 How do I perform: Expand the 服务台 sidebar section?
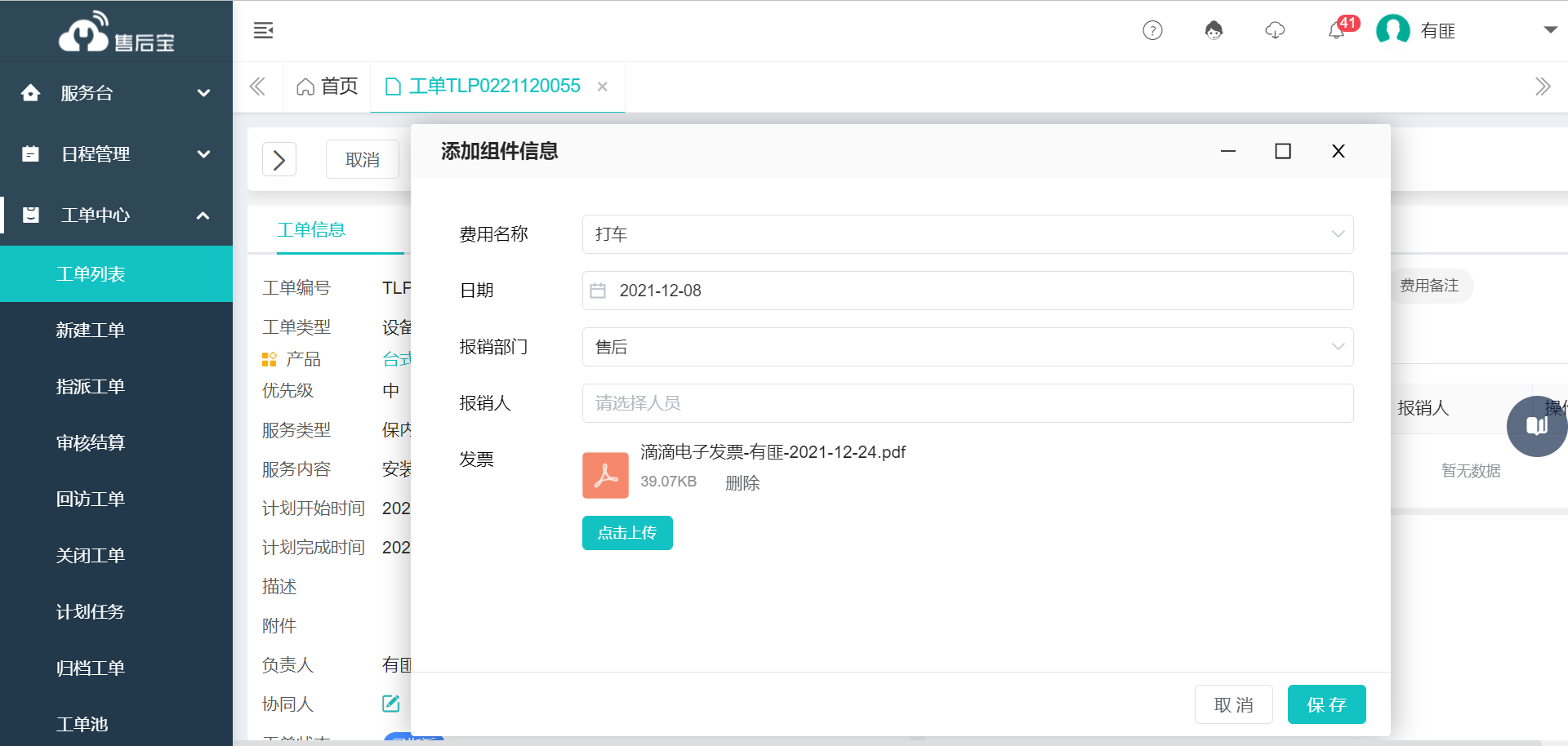pos(116,91)
